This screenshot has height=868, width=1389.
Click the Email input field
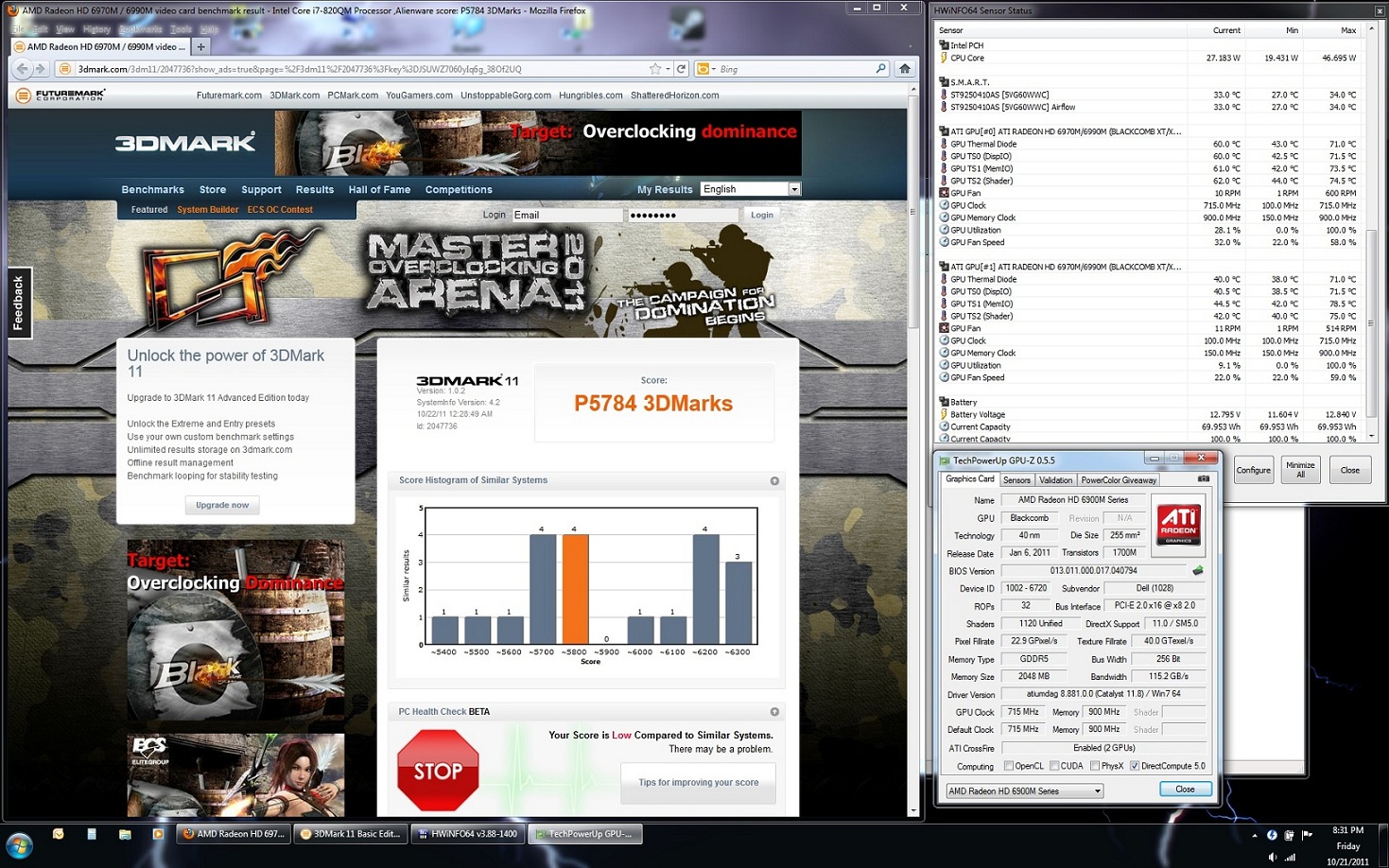tap(567, 216)
